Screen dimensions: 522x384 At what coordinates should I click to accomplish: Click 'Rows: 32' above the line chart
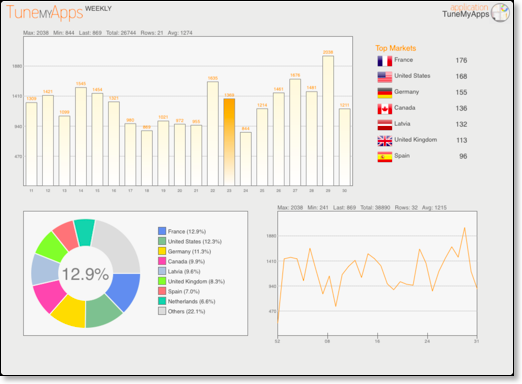(x=406, y=207)
